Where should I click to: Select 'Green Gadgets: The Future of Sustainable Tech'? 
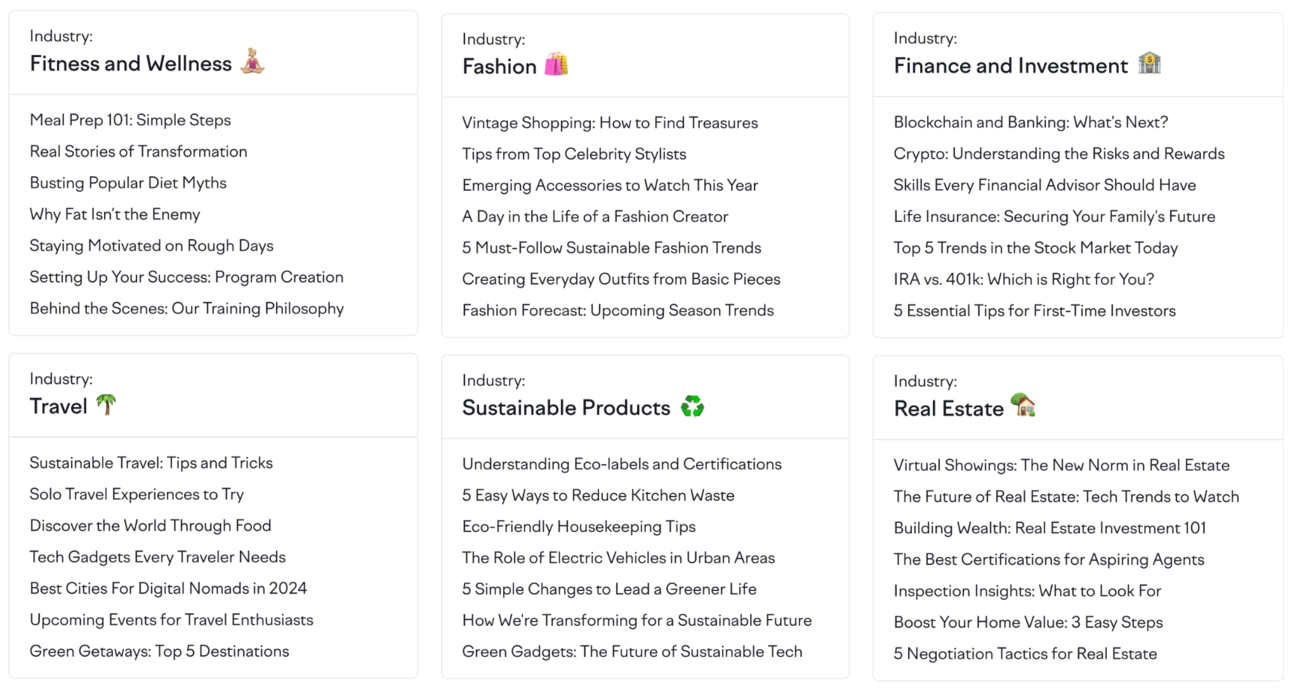coord(632,652)
